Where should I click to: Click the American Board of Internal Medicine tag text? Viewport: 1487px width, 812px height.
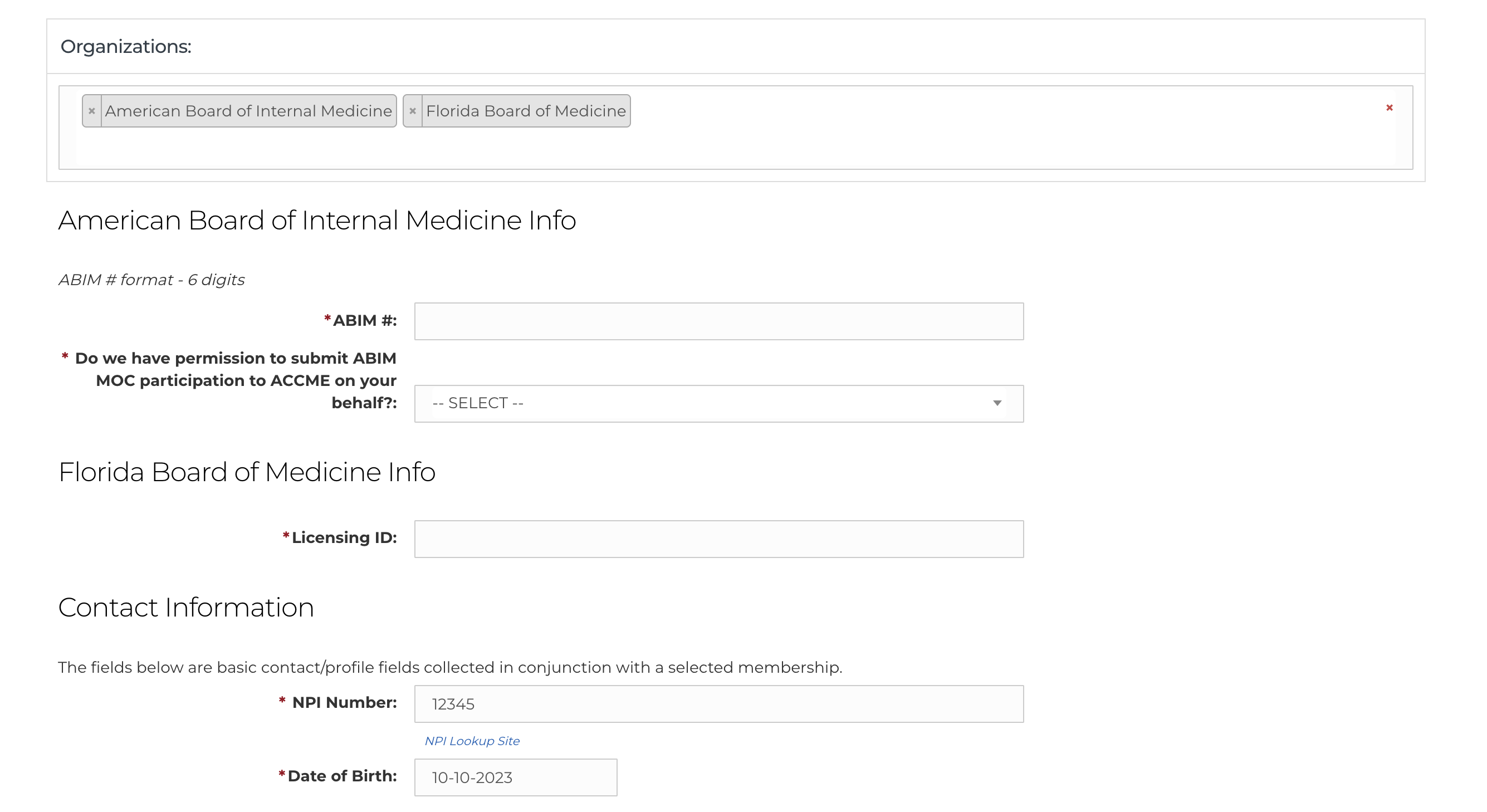248,111
